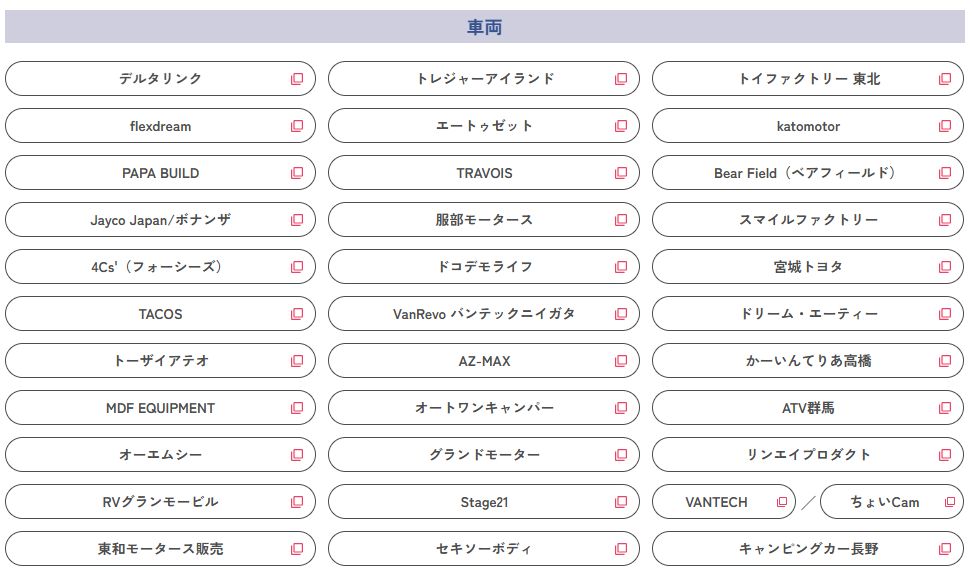Click the new-window icon next to TACOS

pos(297,314)
